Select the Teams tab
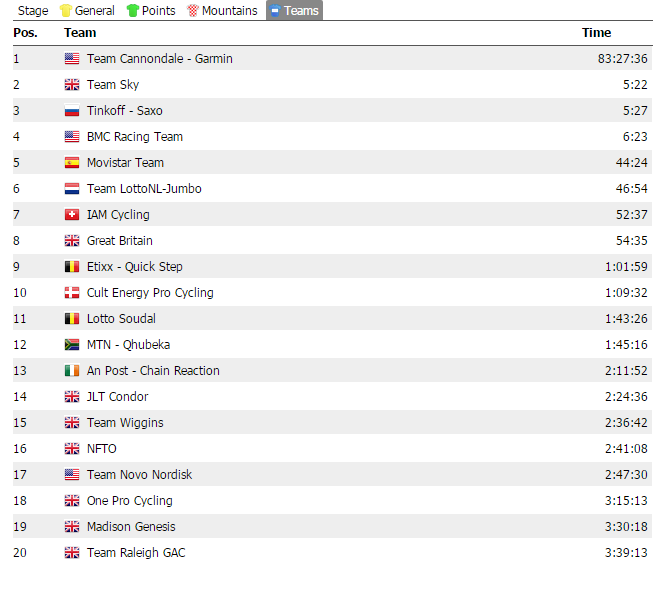The height and width of the screenshot is (597, 664). (294, 11)
